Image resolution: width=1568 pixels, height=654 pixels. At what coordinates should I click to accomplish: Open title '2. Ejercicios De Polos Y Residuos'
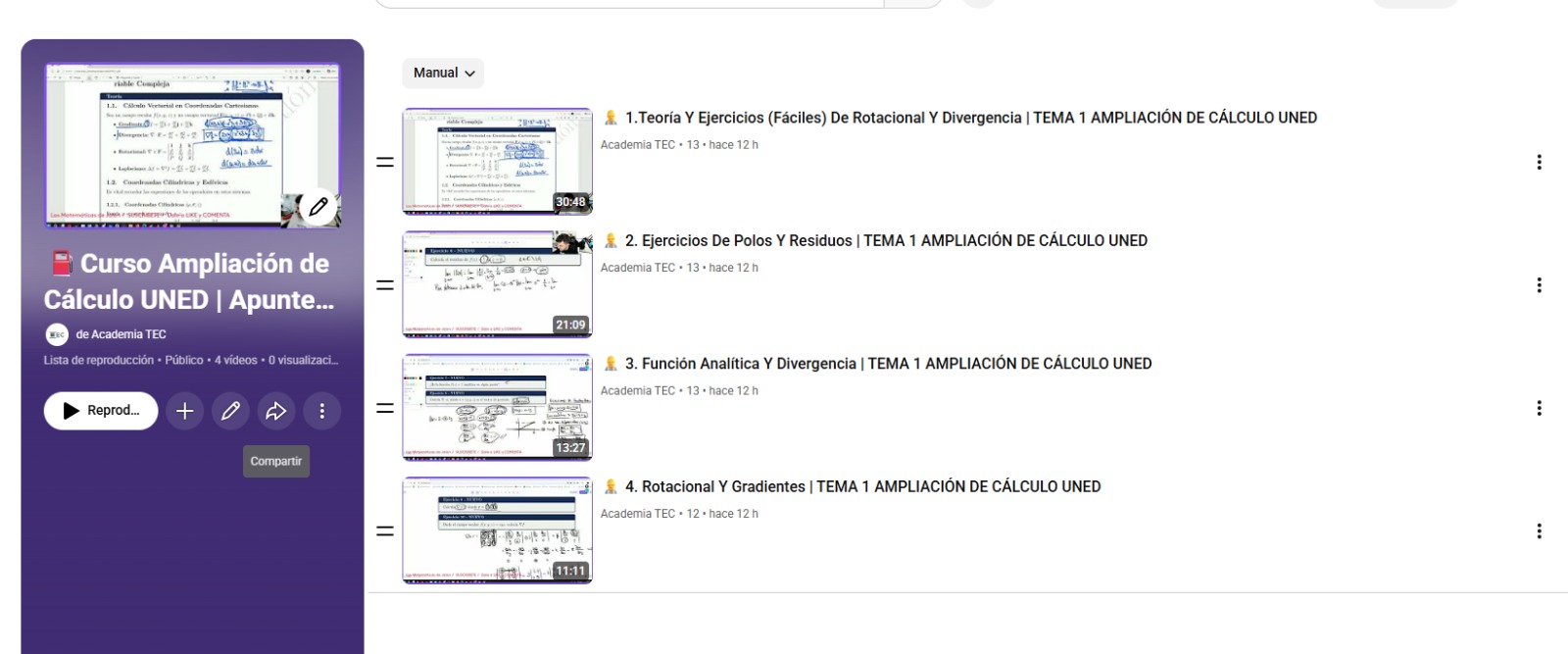[874, 240]
